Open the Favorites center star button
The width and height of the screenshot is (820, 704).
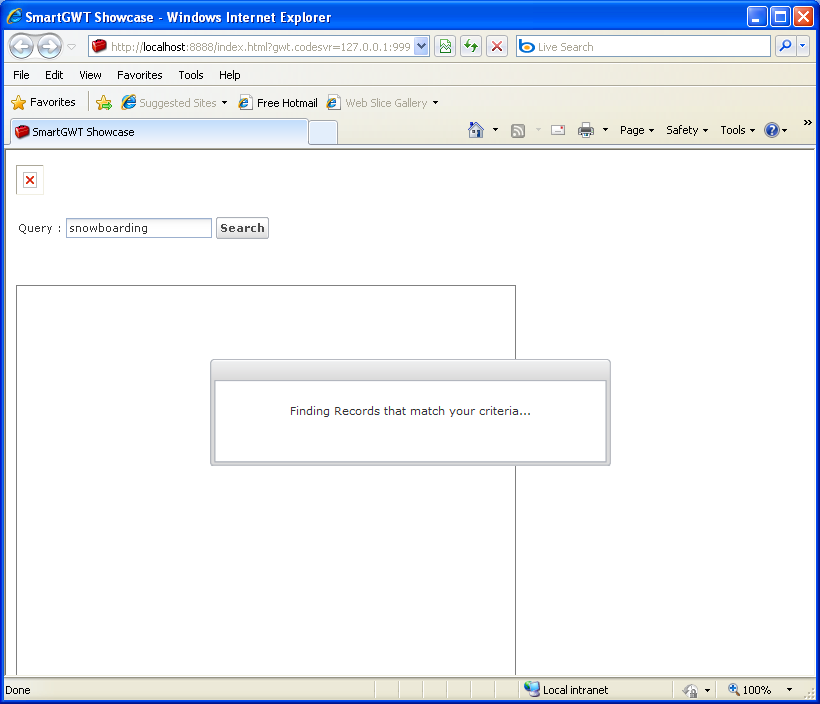(43, 103)
